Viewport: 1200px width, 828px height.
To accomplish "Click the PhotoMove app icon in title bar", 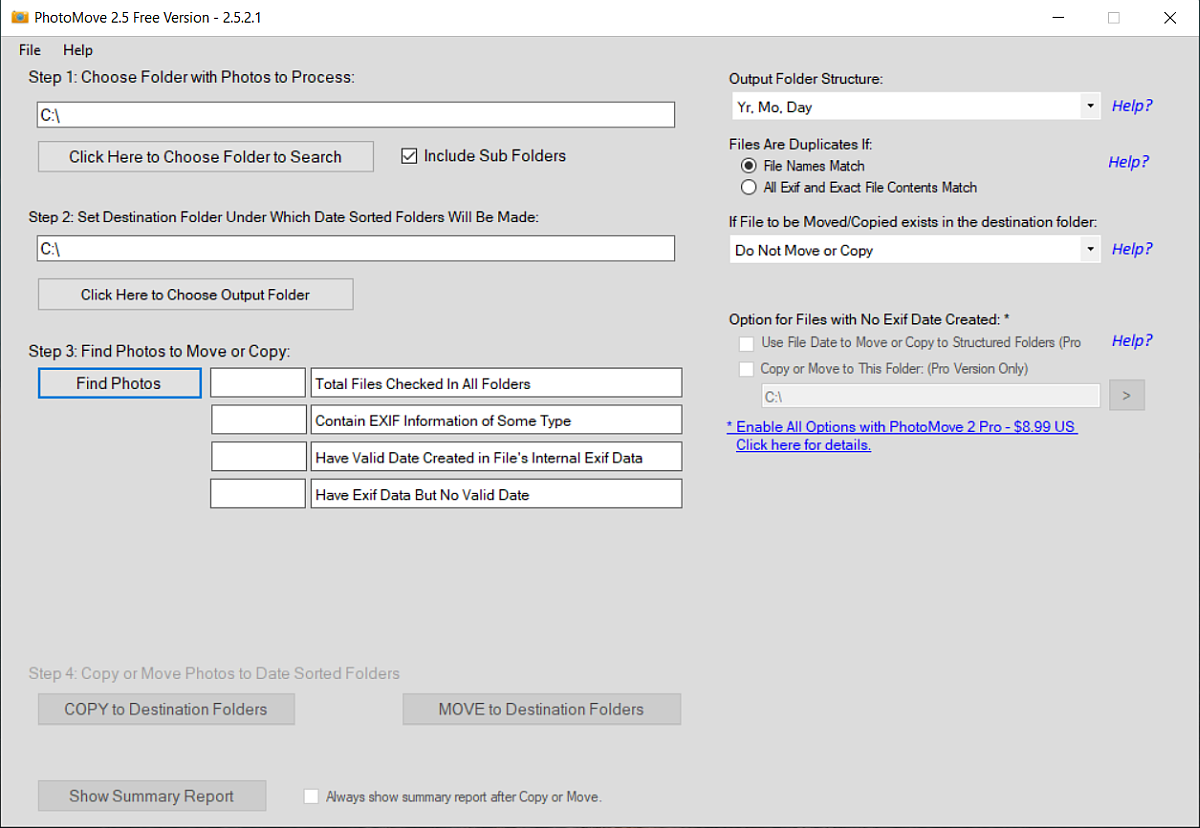I will (19, 17).
